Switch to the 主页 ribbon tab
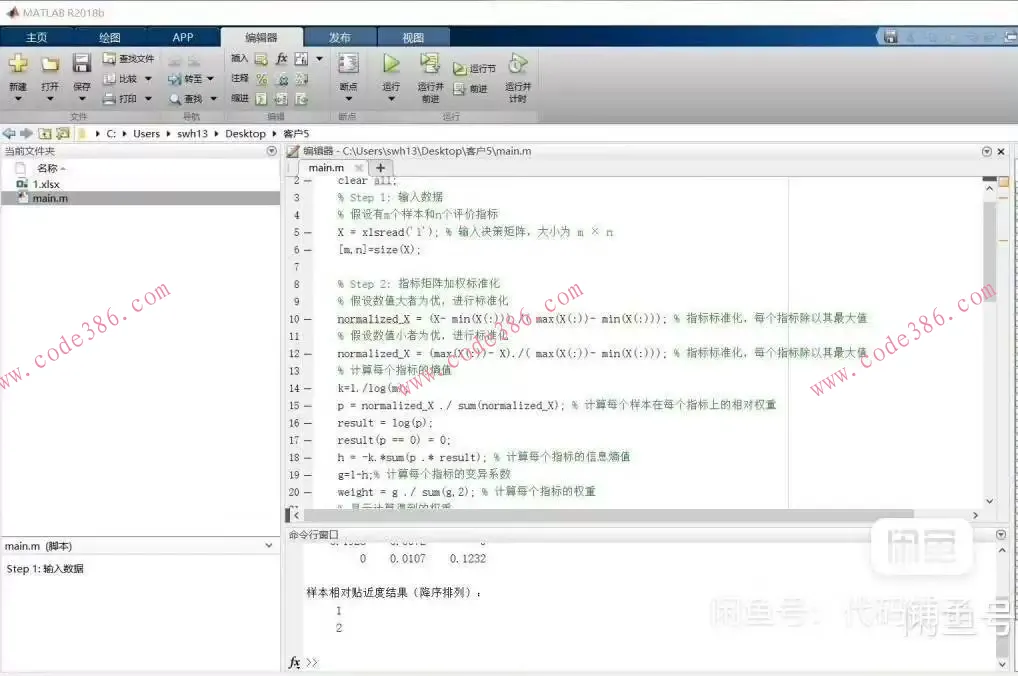Screen dimensions: 1018x676 click(36, 38)
